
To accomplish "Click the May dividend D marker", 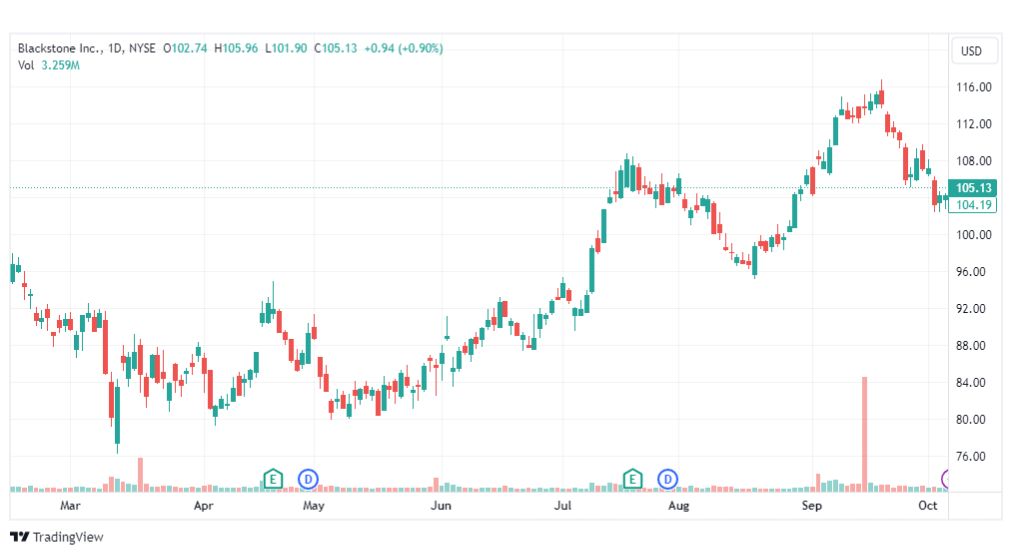I will pyautogui.click(x=309, y=479).
